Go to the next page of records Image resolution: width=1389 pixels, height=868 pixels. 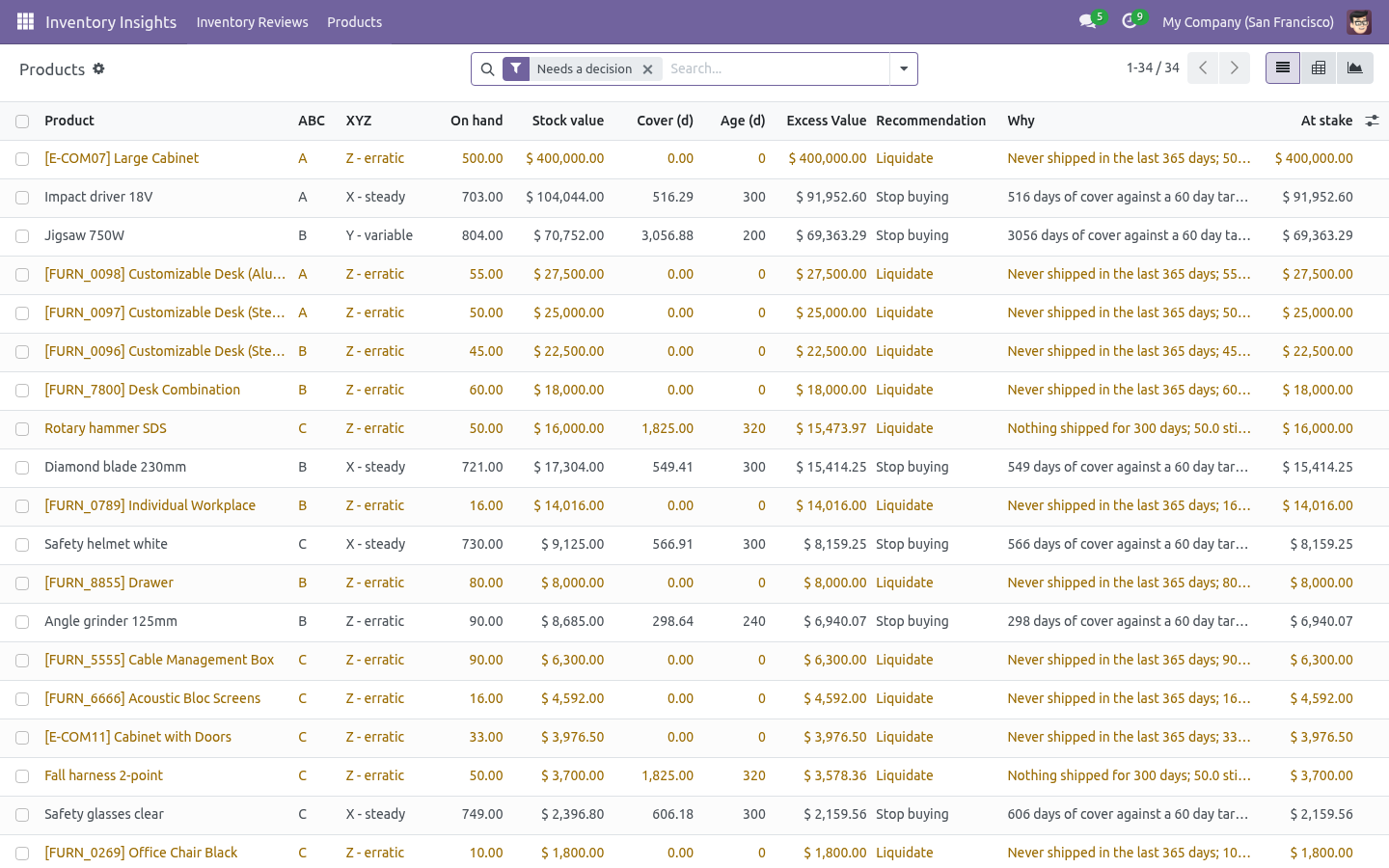(x=1235, y=68)
